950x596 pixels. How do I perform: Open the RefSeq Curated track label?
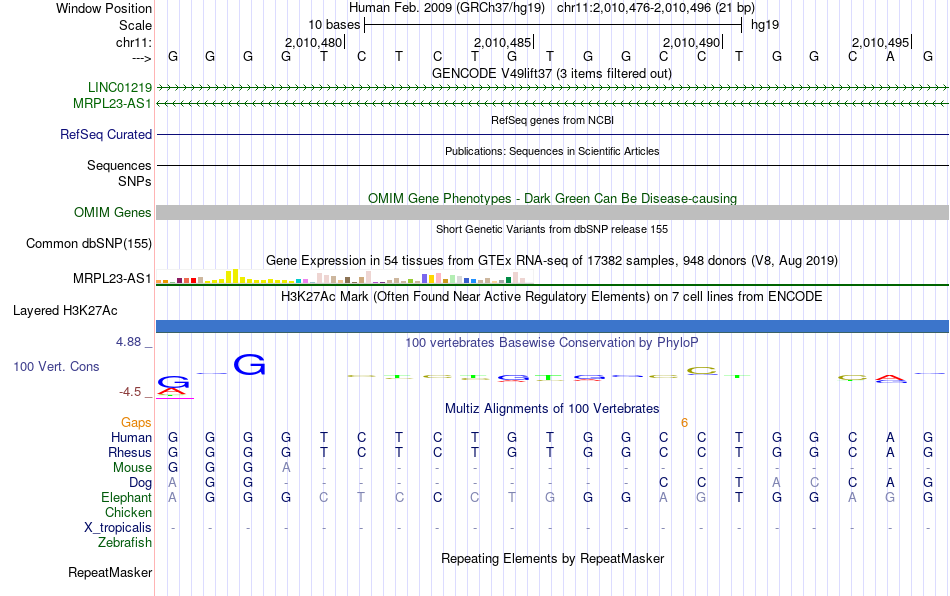click(x=106, y=134)
